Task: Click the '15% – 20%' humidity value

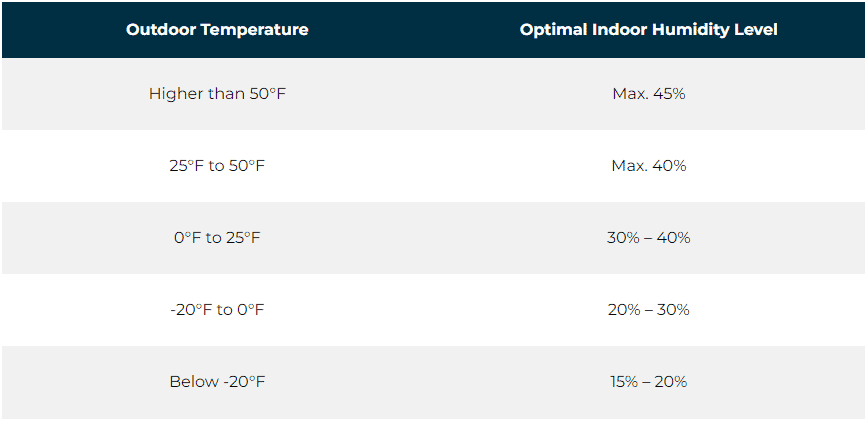Action: tap(649, 382)
